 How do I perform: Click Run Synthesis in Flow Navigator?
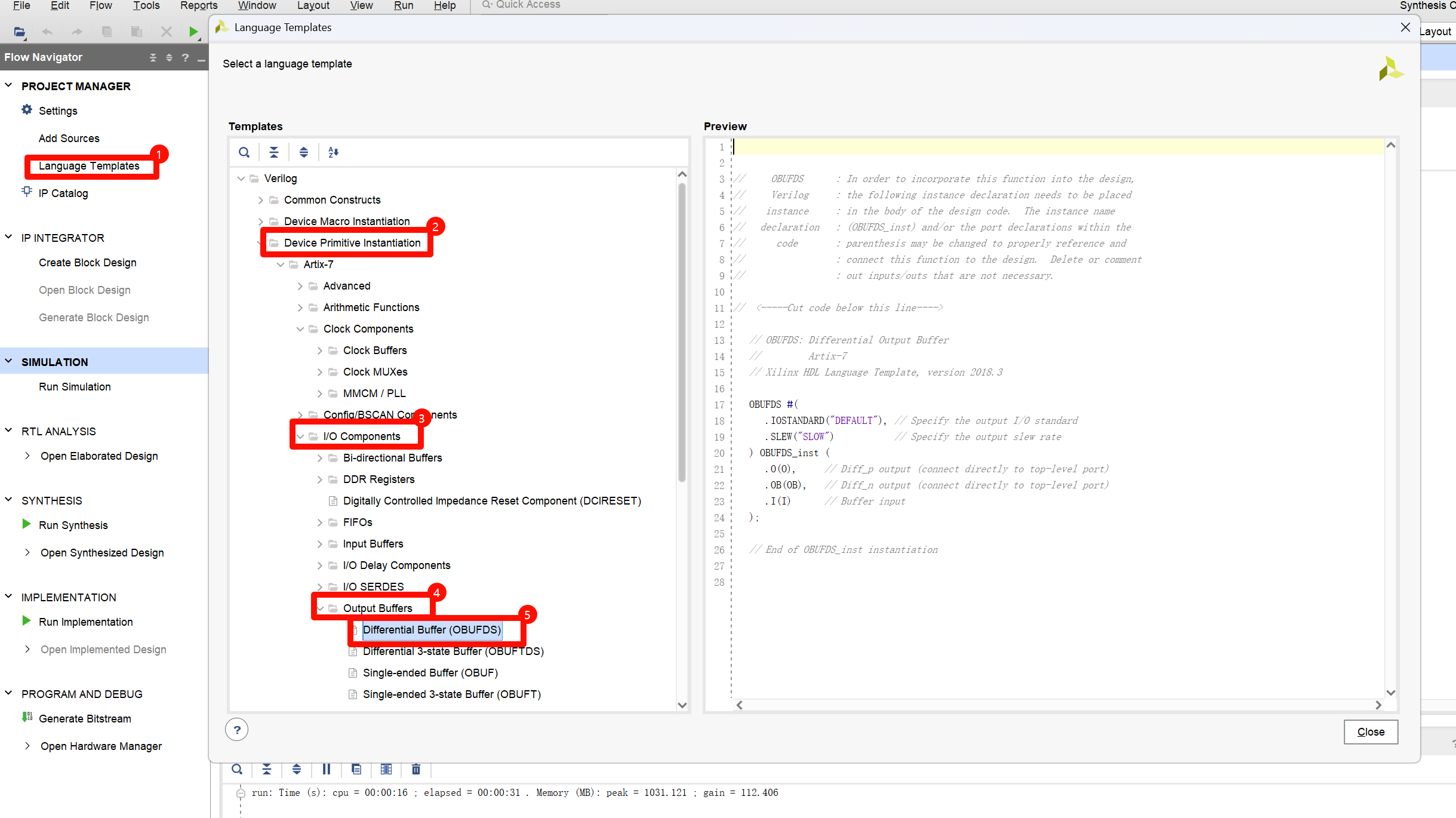click(x=73, y=525)
